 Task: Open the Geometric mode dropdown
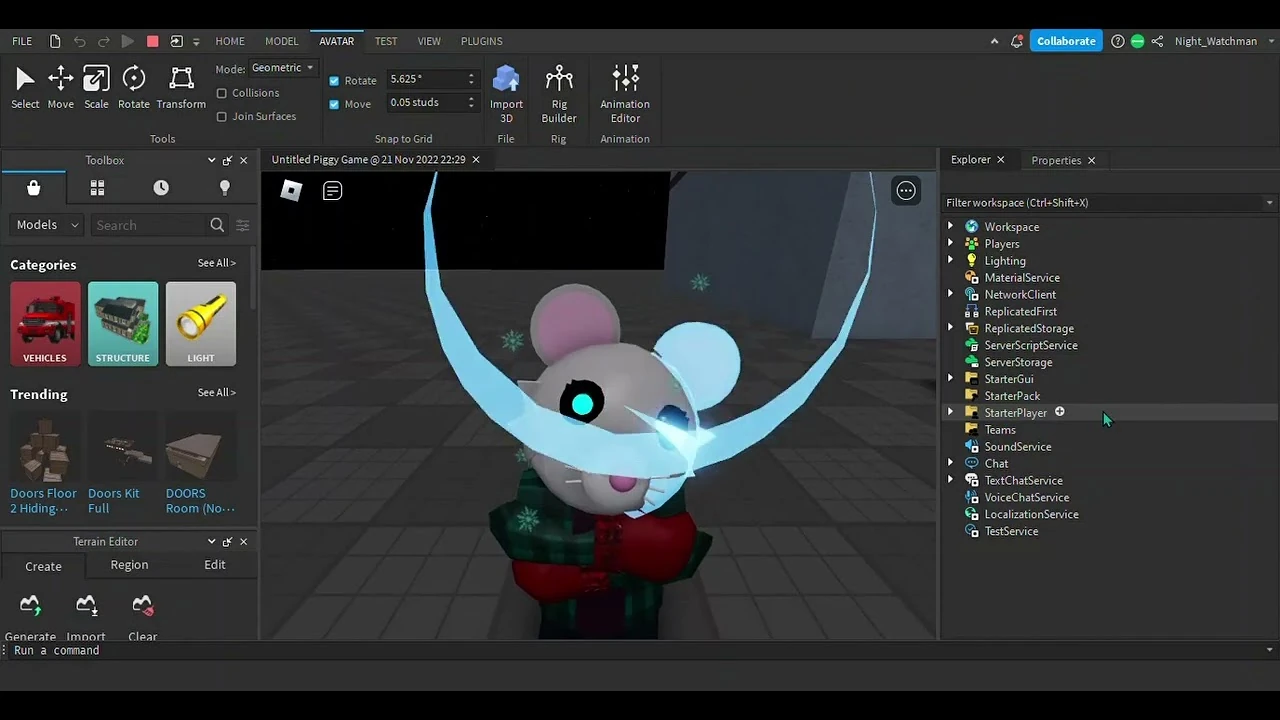point(282,68)
